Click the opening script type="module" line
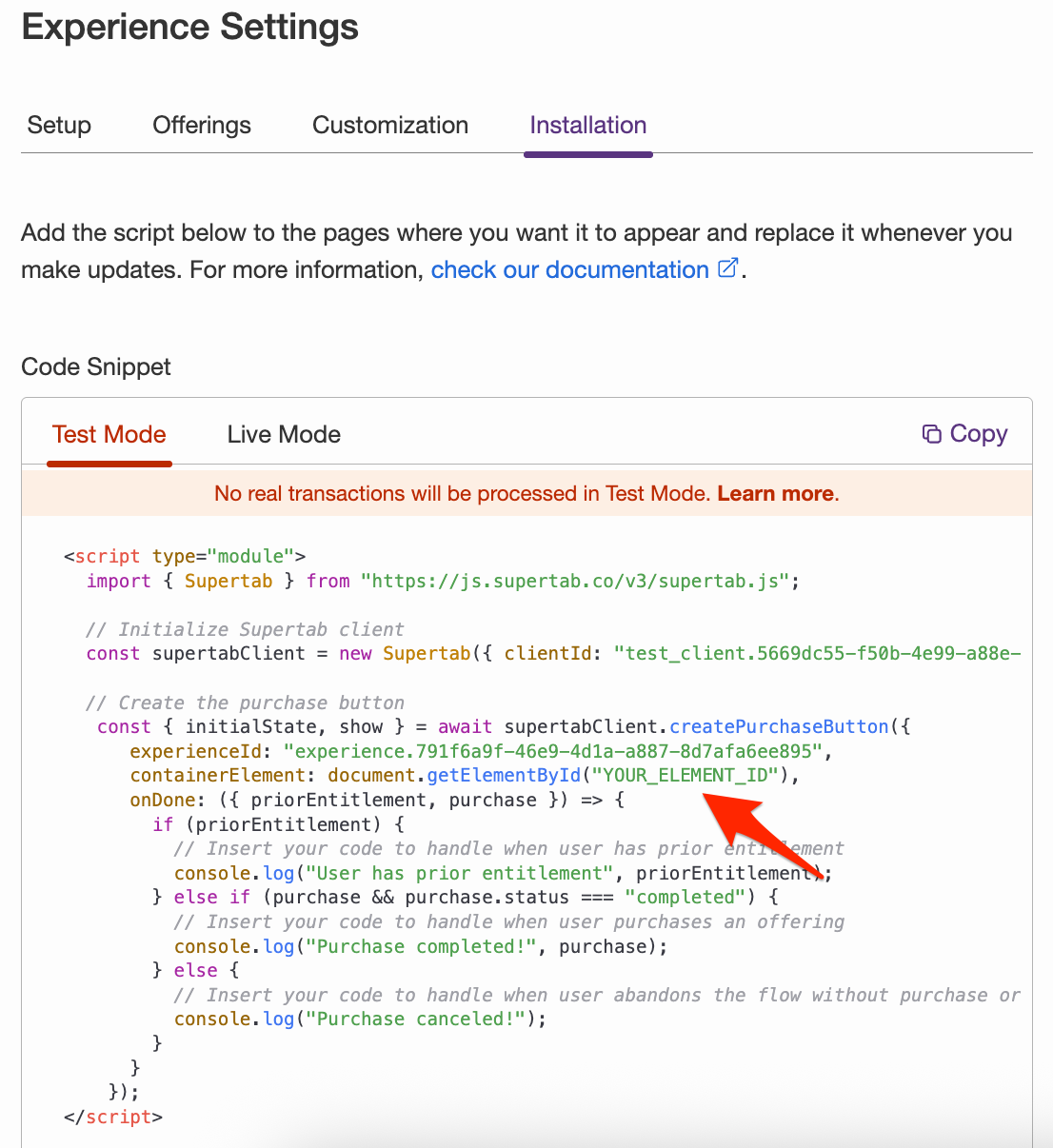The width and height of the screenshot is (1053, 1148). pyautogui.click(x=185, y=556)
